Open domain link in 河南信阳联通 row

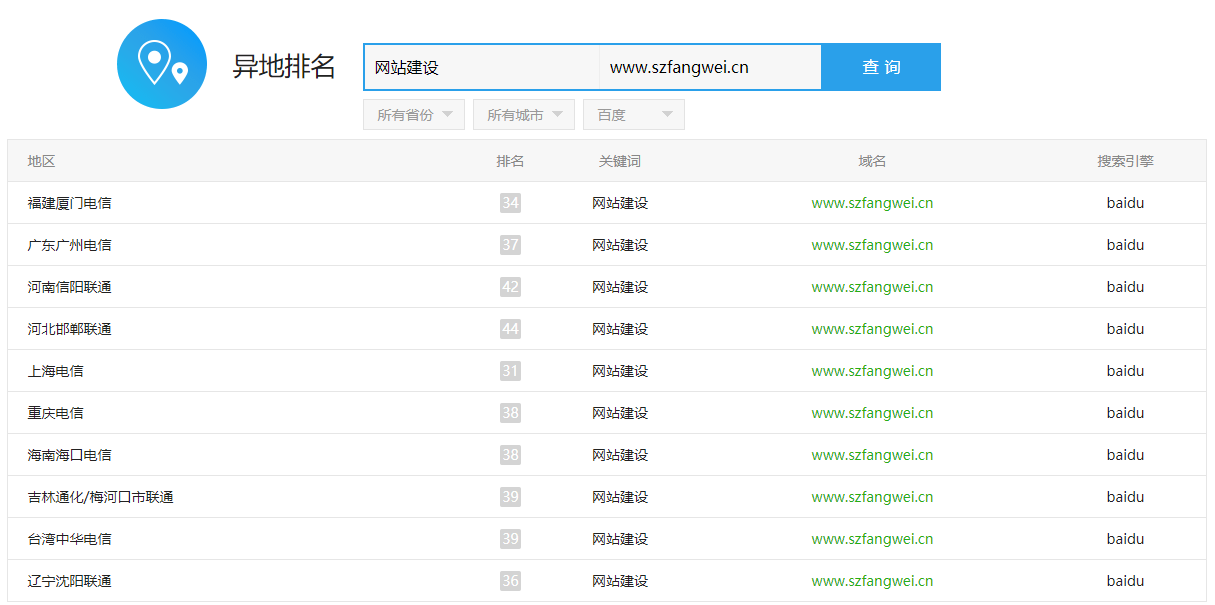click(x=872, y=287)
